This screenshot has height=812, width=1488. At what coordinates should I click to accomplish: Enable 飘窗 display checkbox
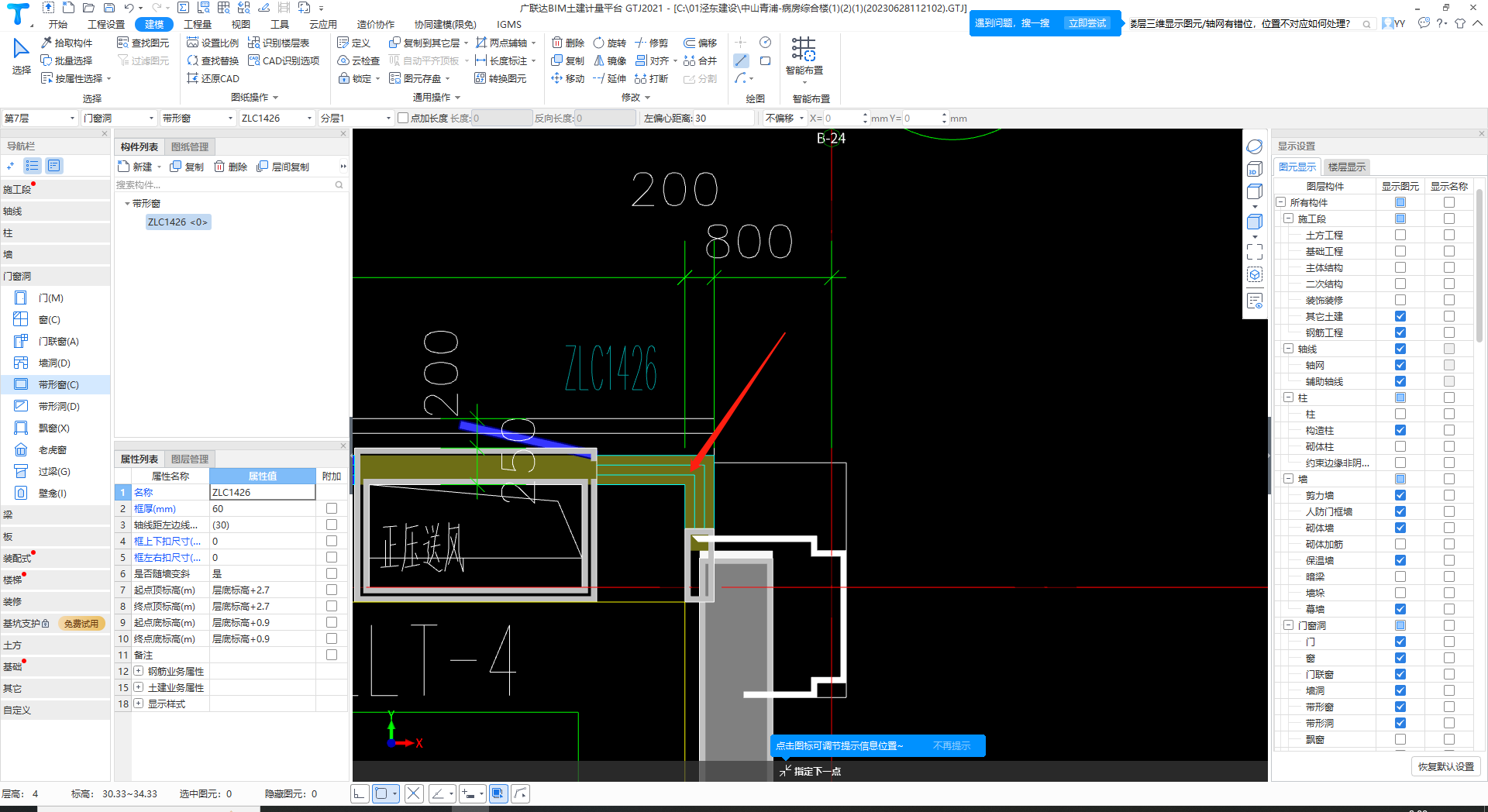[1400, 739]
